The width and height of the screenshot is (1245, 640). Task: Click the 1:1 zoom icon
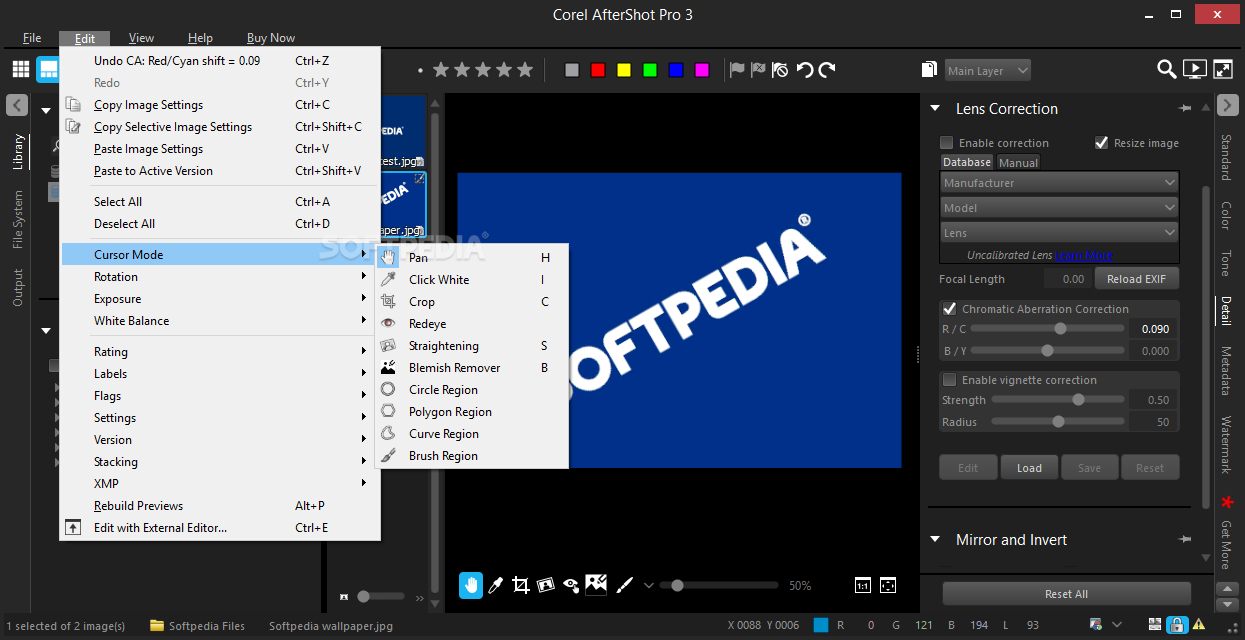coord(863,586)
